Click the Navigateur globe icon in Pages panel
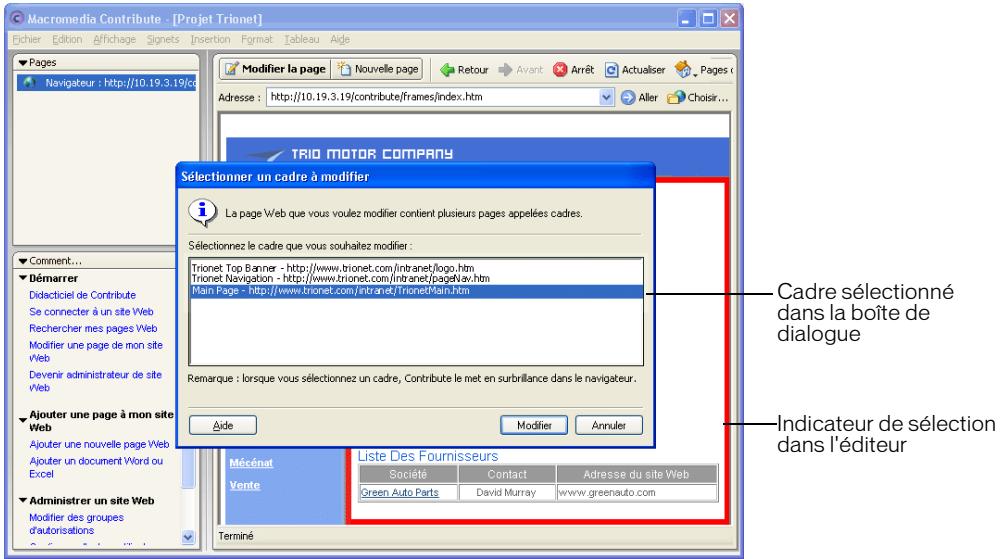Image resolution: width=1003 pixels, height=559 pixels. (x=29, y=83)
